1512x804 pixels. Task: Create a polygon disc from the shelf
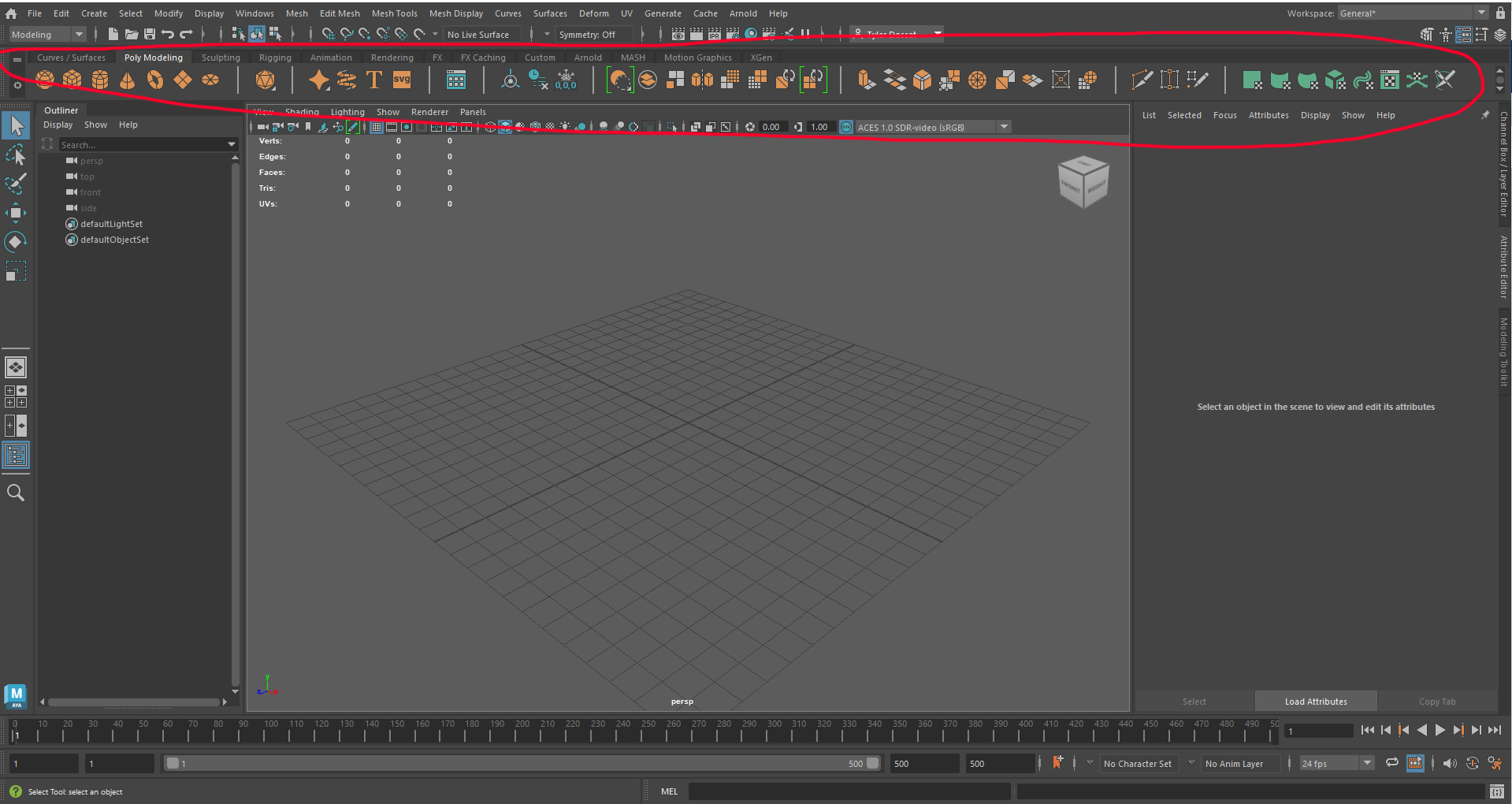[210, 80]
